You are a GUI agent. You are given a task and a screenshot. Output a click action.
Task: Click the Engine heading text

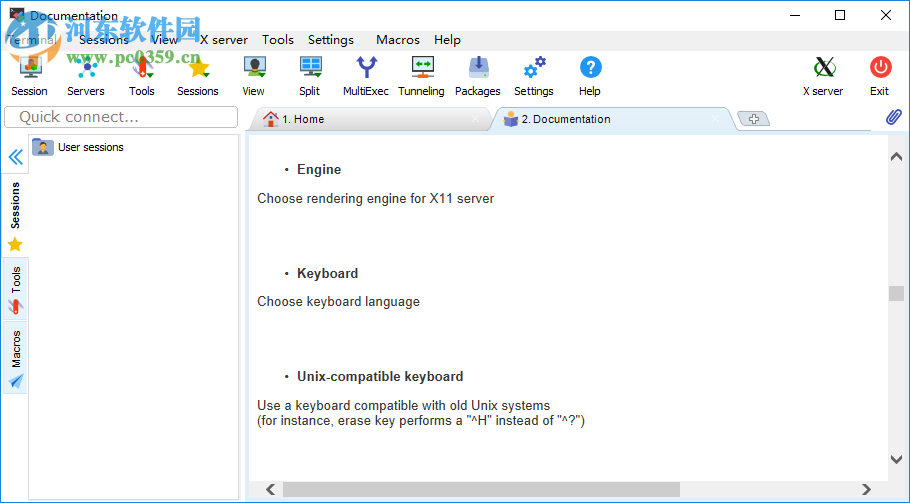pyautogui.click(x=319, y=169)
